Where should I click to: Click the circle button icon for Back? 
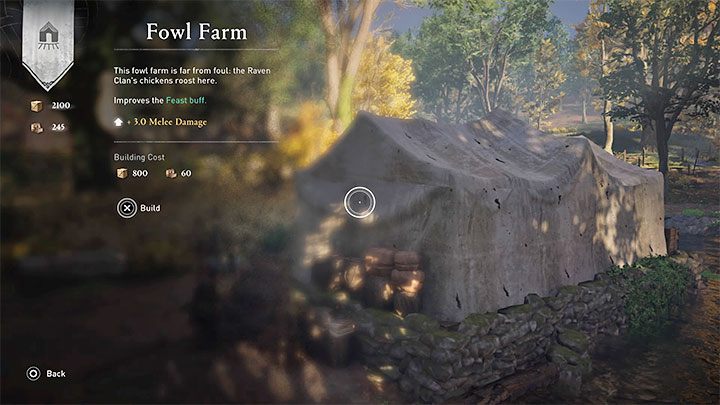(34, 374)
